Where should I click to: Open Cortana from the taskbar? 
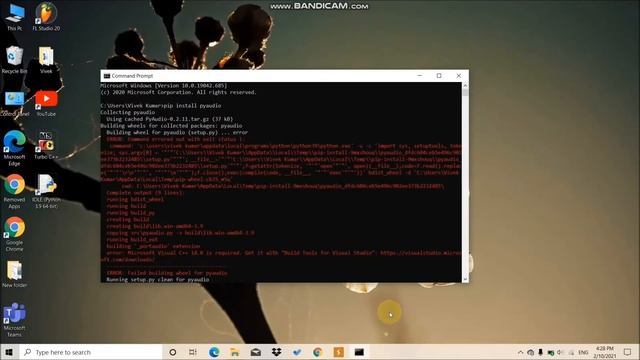172,352
